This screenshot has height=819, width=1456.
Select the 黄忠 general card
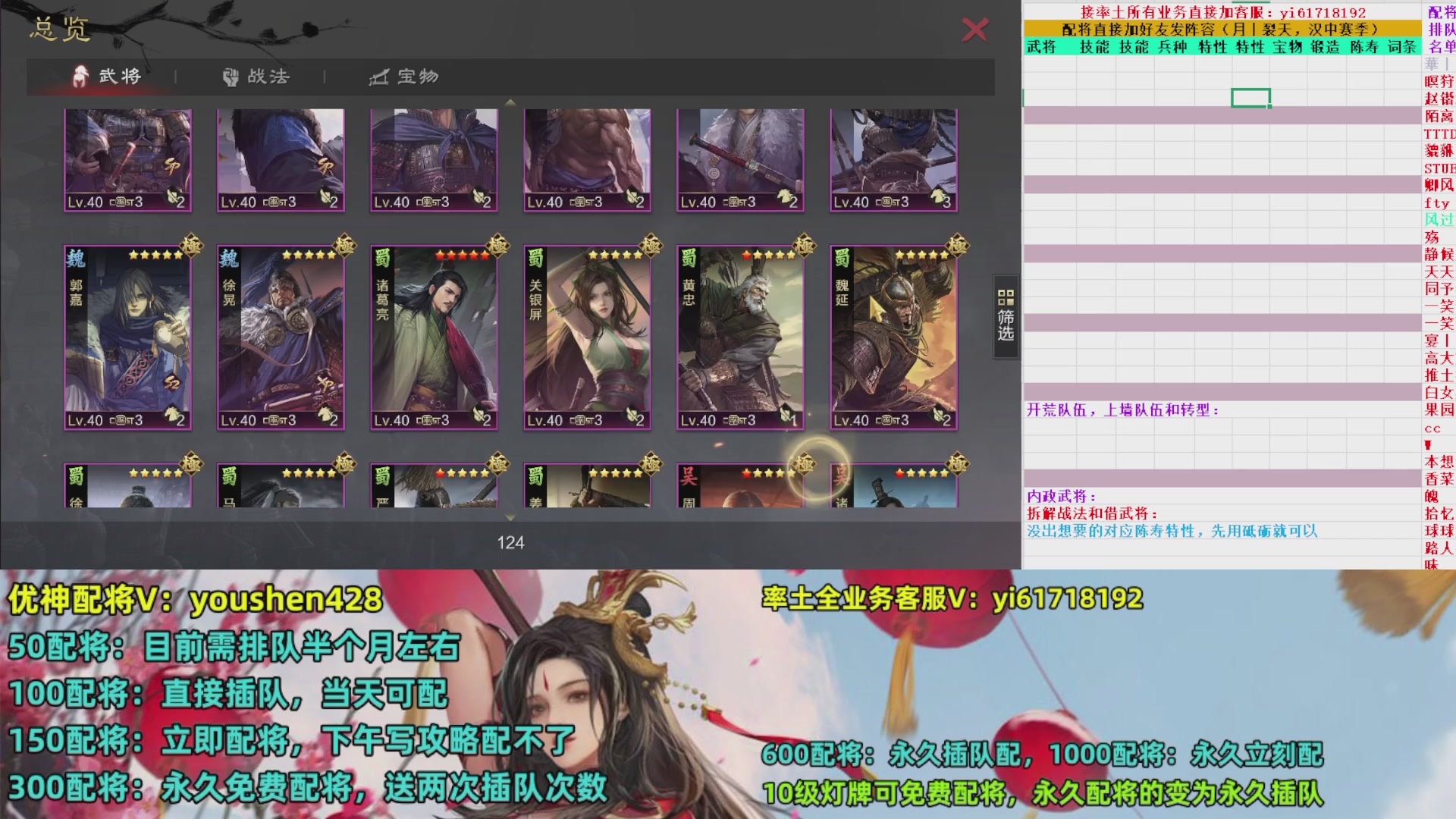coord(740,338)
